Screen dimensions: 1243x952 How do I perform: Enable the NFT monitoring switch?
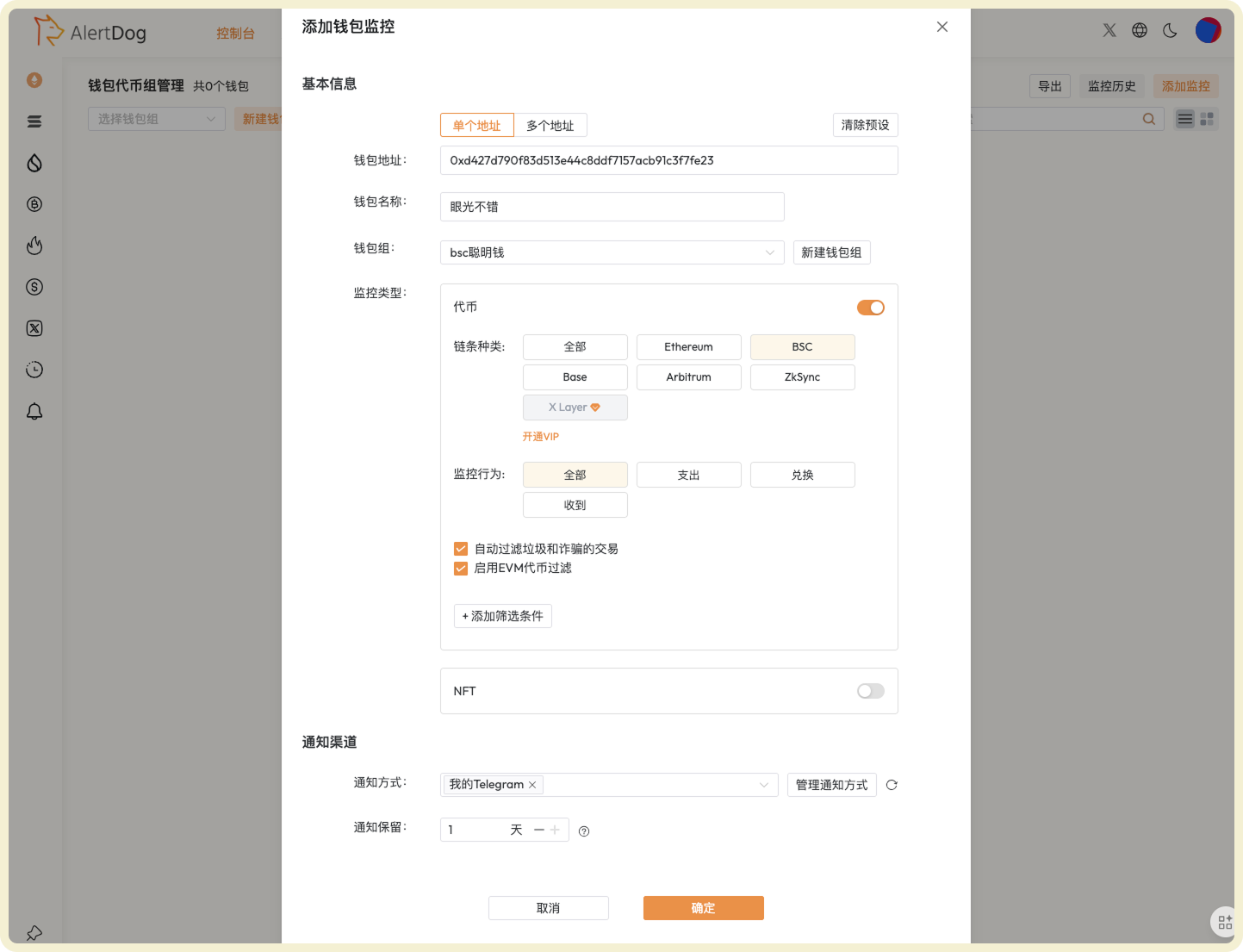click(871, 691)
